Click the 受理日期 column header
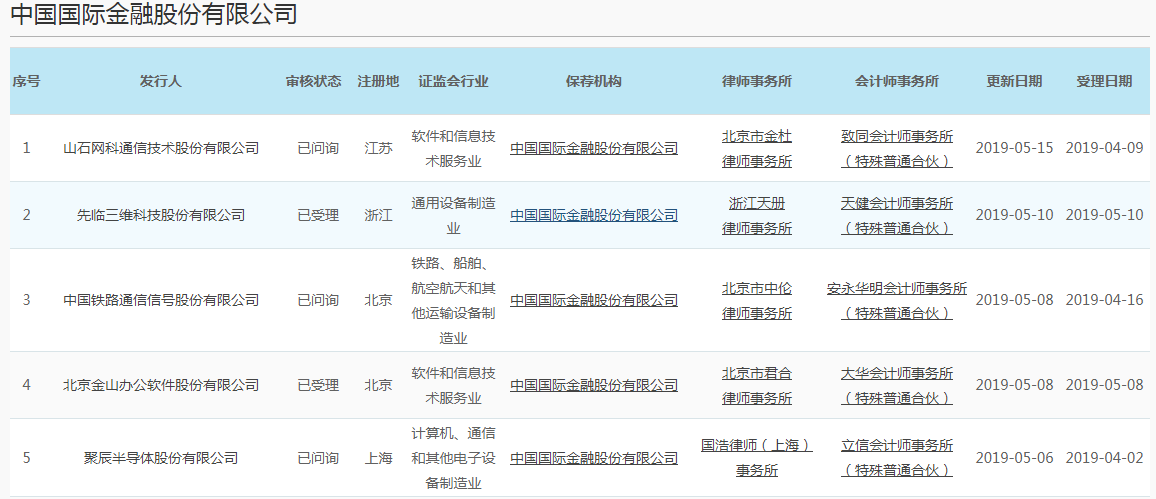The height and width of the screenshot is (499, 1156). (1104, 81)
